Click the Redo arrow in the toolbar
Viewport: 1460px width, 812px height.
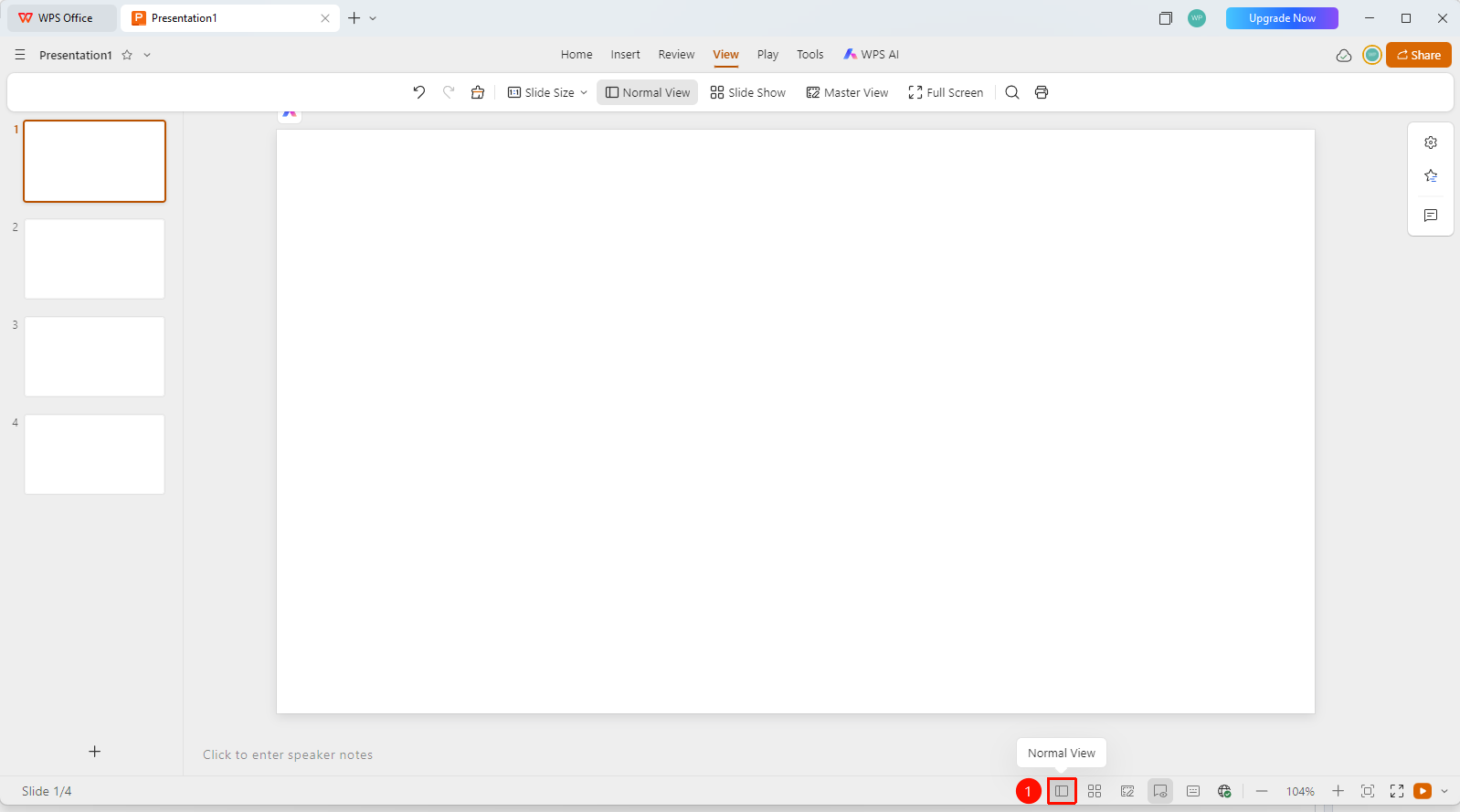point(449,92)
